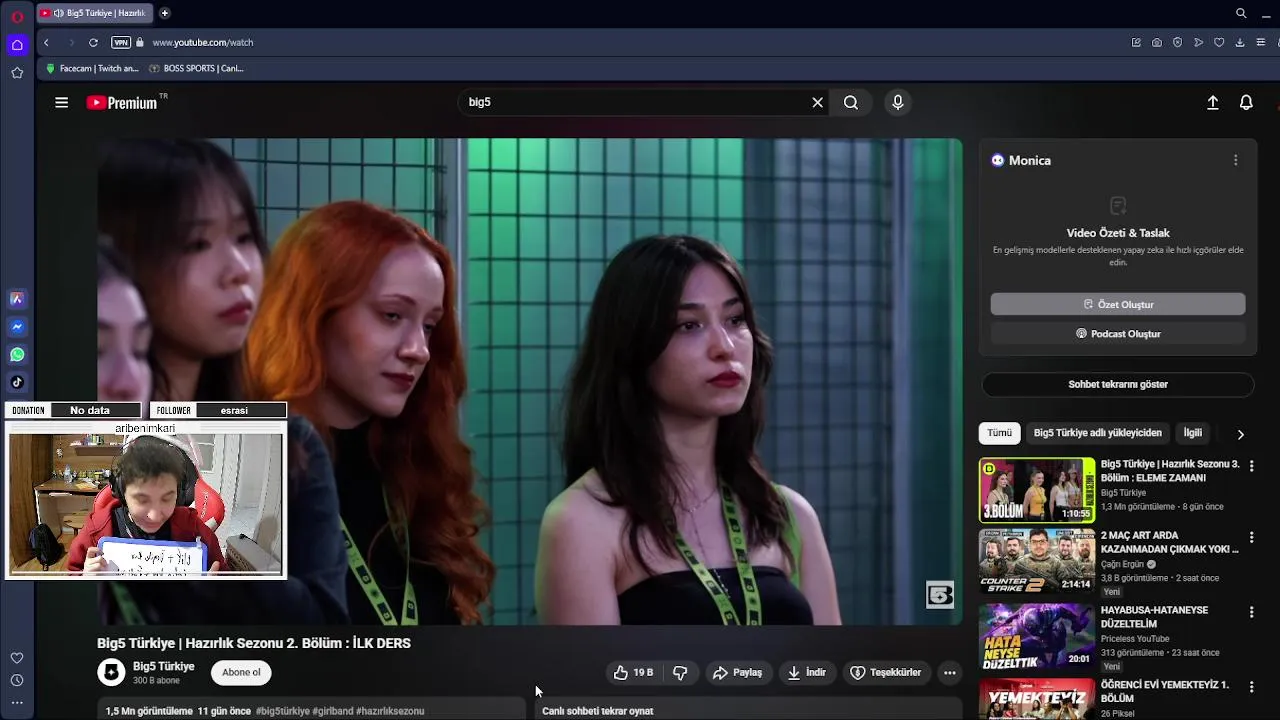This screenshot has width=1280, height=720.
Task: View site lock security info
Action: coord(140,43)
